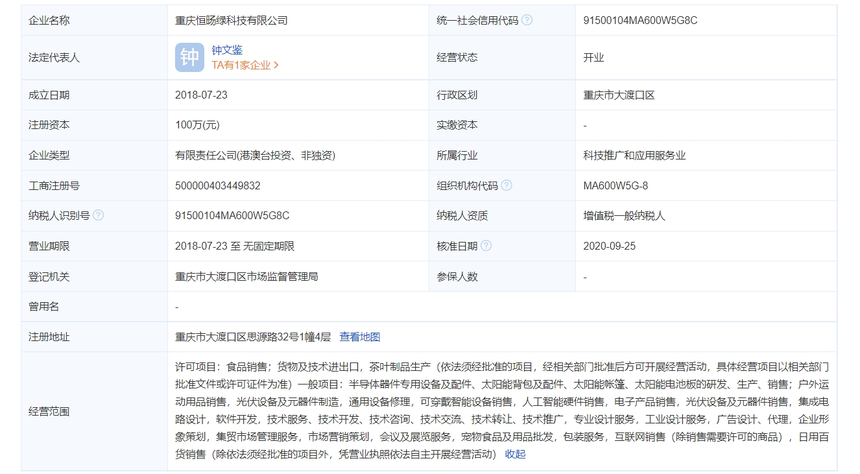Click the 重庆市大渡口区思源路32号1幢4层 address text

click(x=253, y=337)
